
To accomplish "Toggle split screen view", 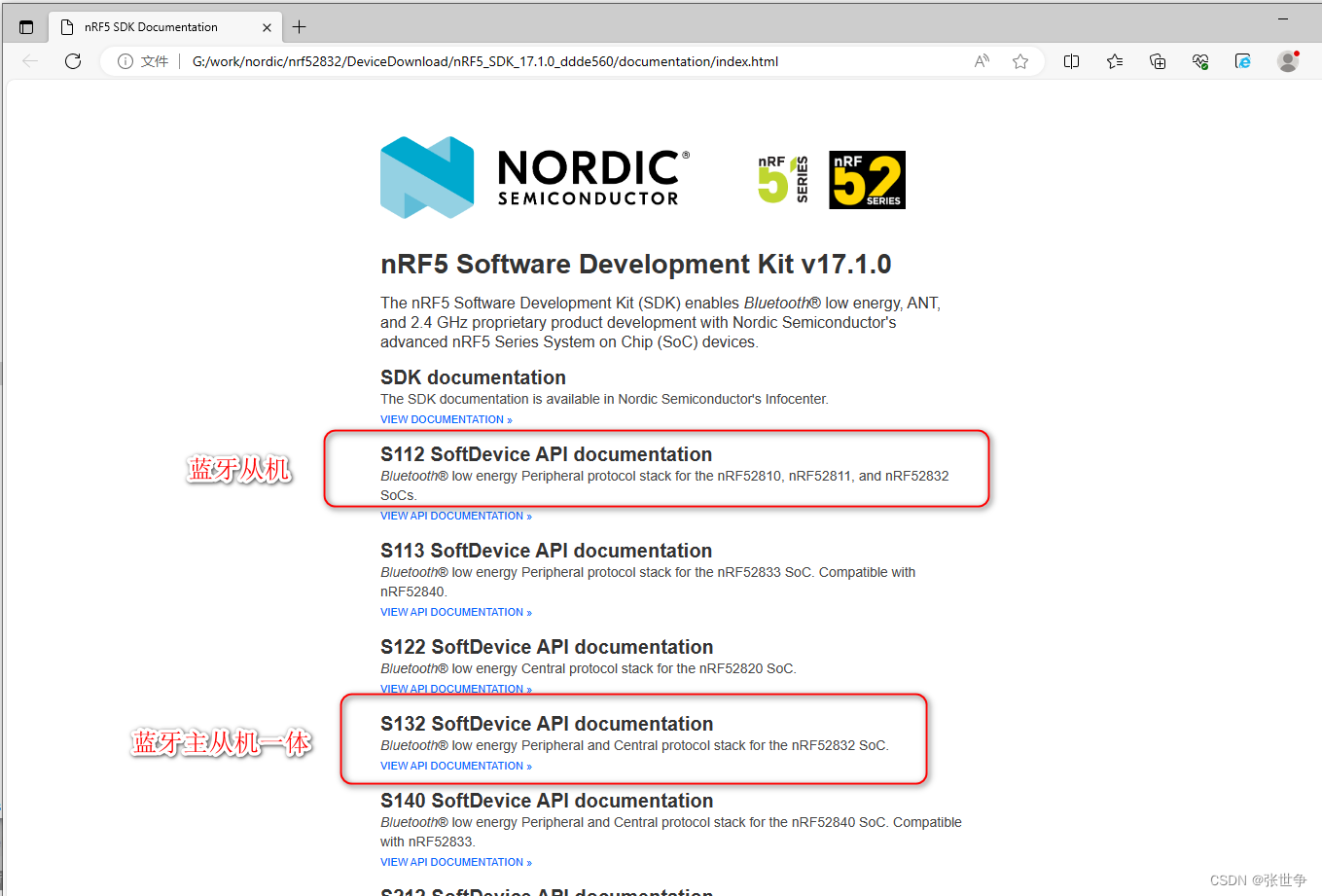I will 1071,61.
